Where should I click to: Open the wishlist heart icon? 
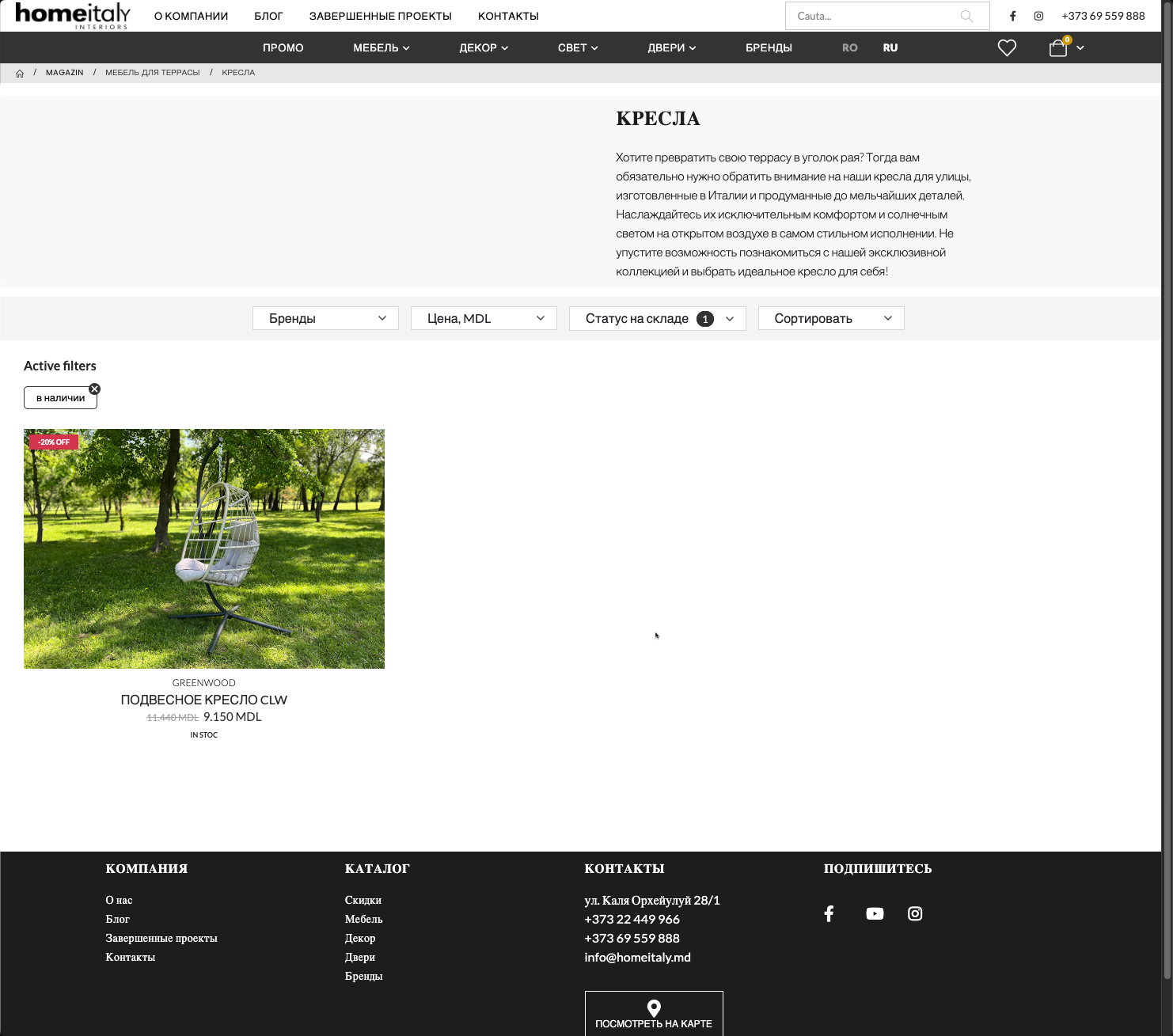(x=1007, y=47)
